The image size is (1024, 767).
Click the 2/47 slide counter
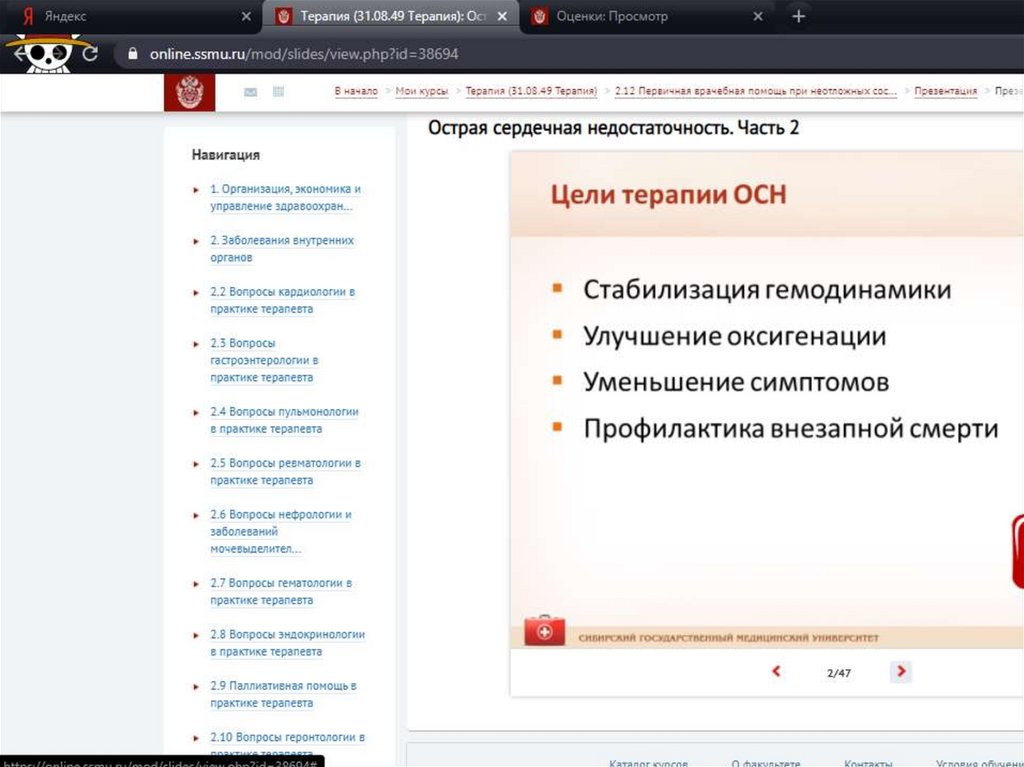pos(839,673)
